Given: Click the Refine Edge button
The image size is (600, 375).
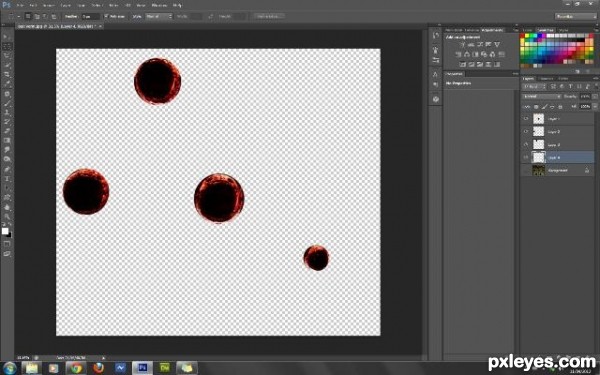Looking at the screenshot, I should pyautogui.click(x=269, y=16).
